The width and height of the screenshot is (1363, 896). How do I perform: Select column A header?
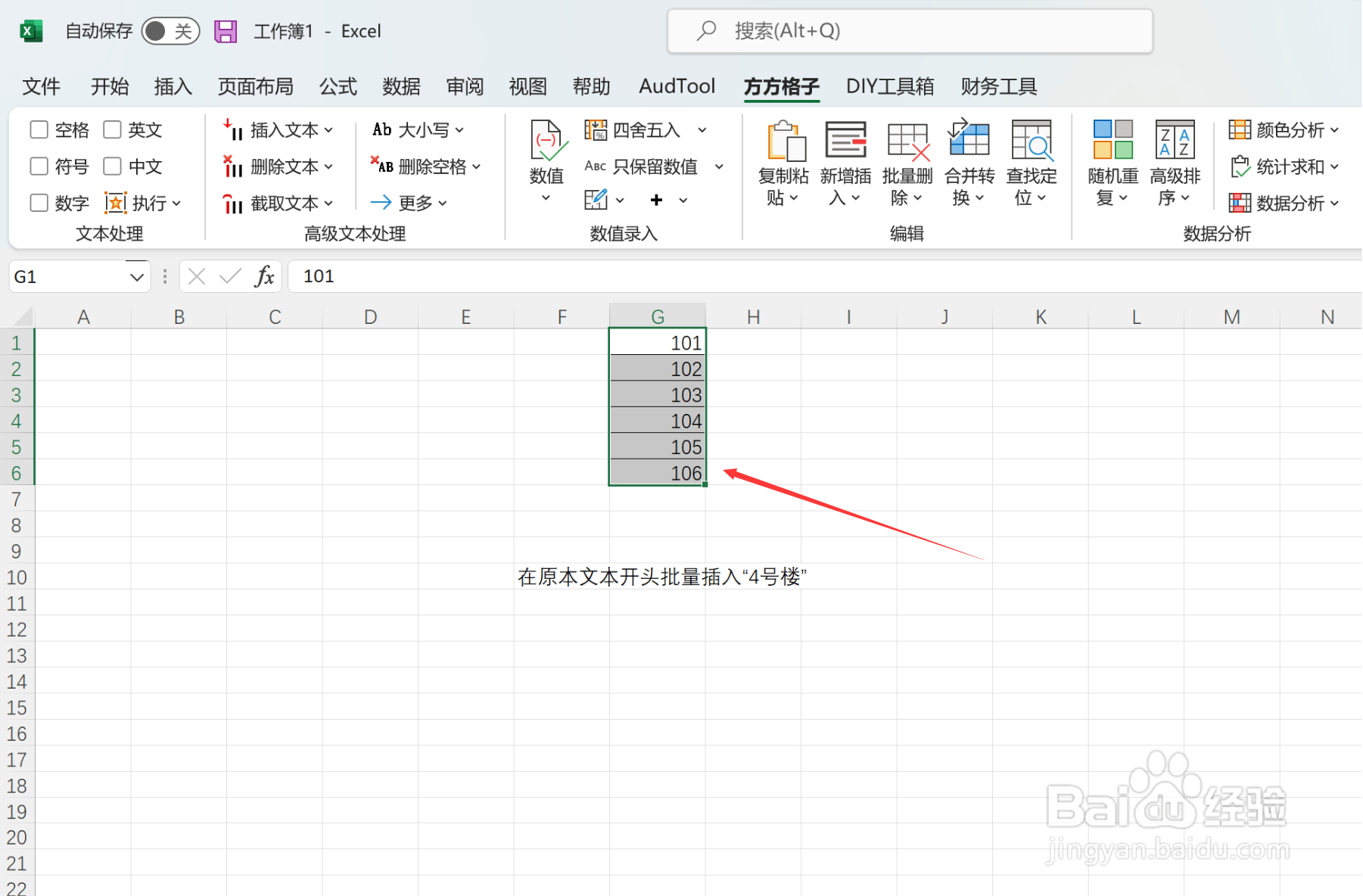click(83, 316)
